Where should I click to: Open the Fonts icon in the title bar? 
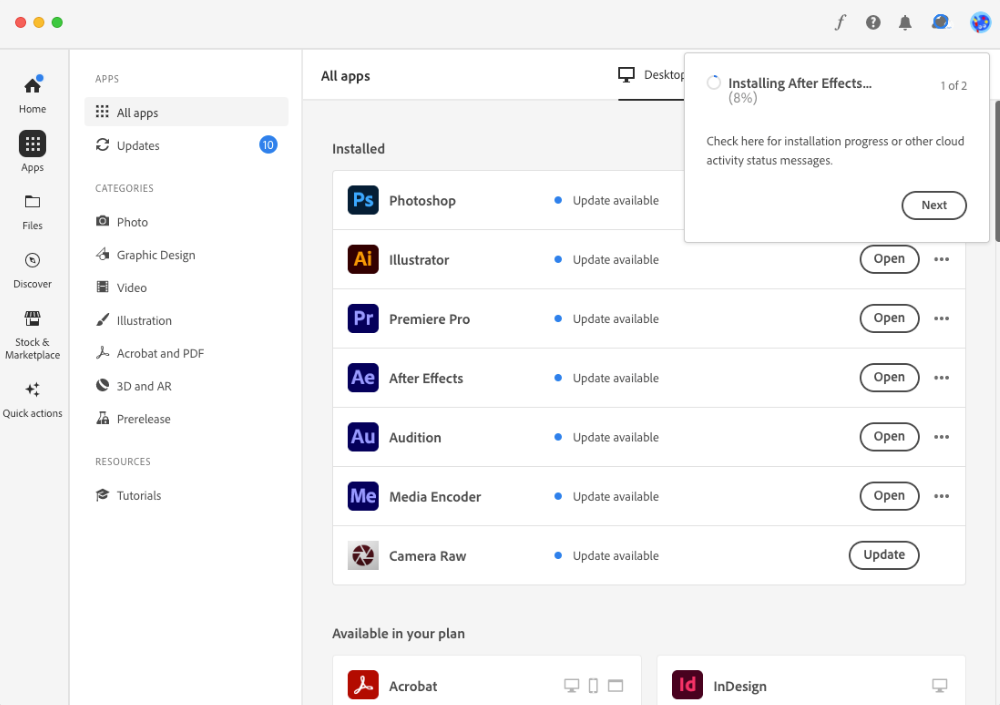click(841, 22)
